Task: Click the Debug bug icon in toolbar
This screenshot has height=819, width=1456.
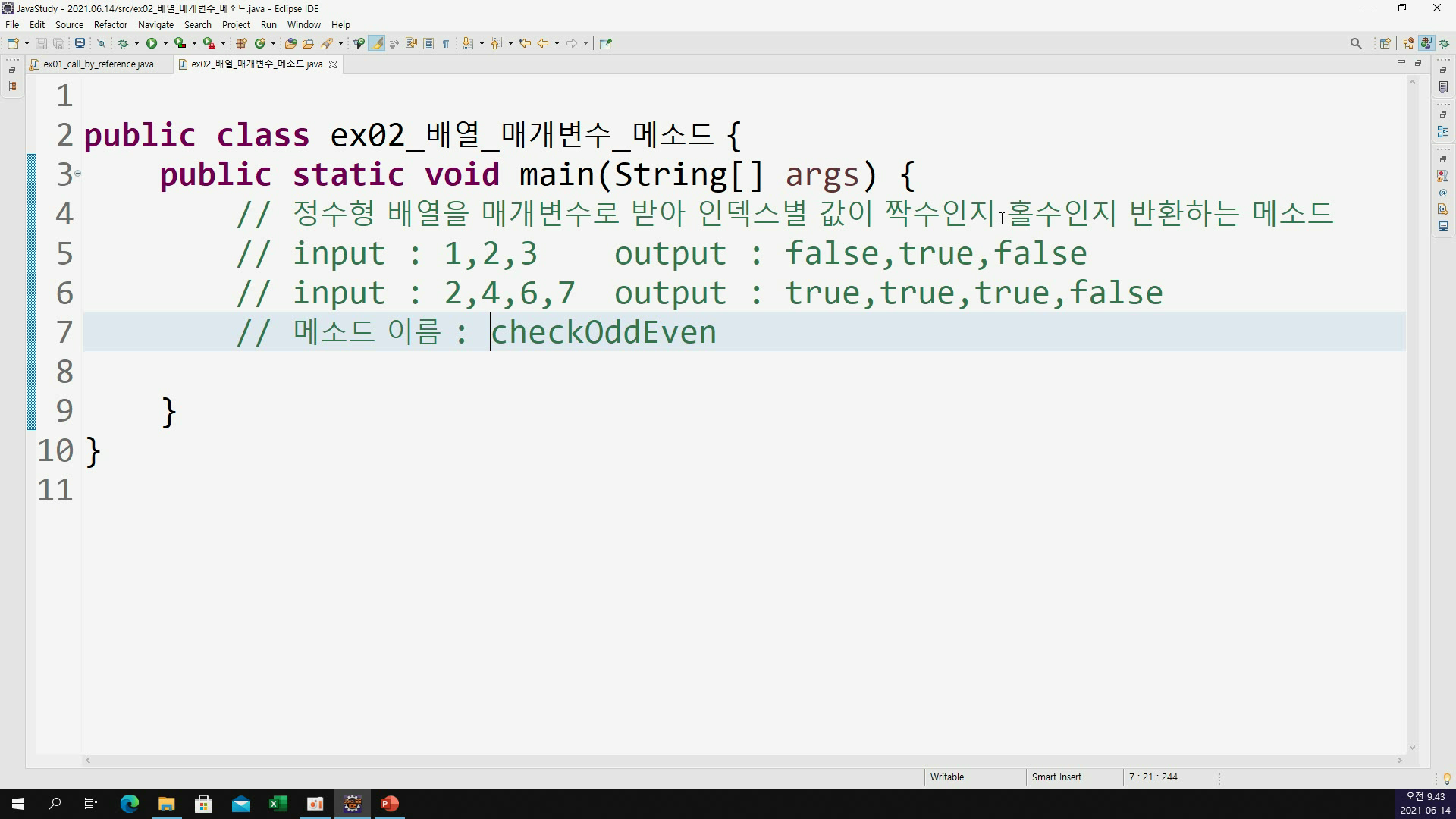Action: point(124,43)
